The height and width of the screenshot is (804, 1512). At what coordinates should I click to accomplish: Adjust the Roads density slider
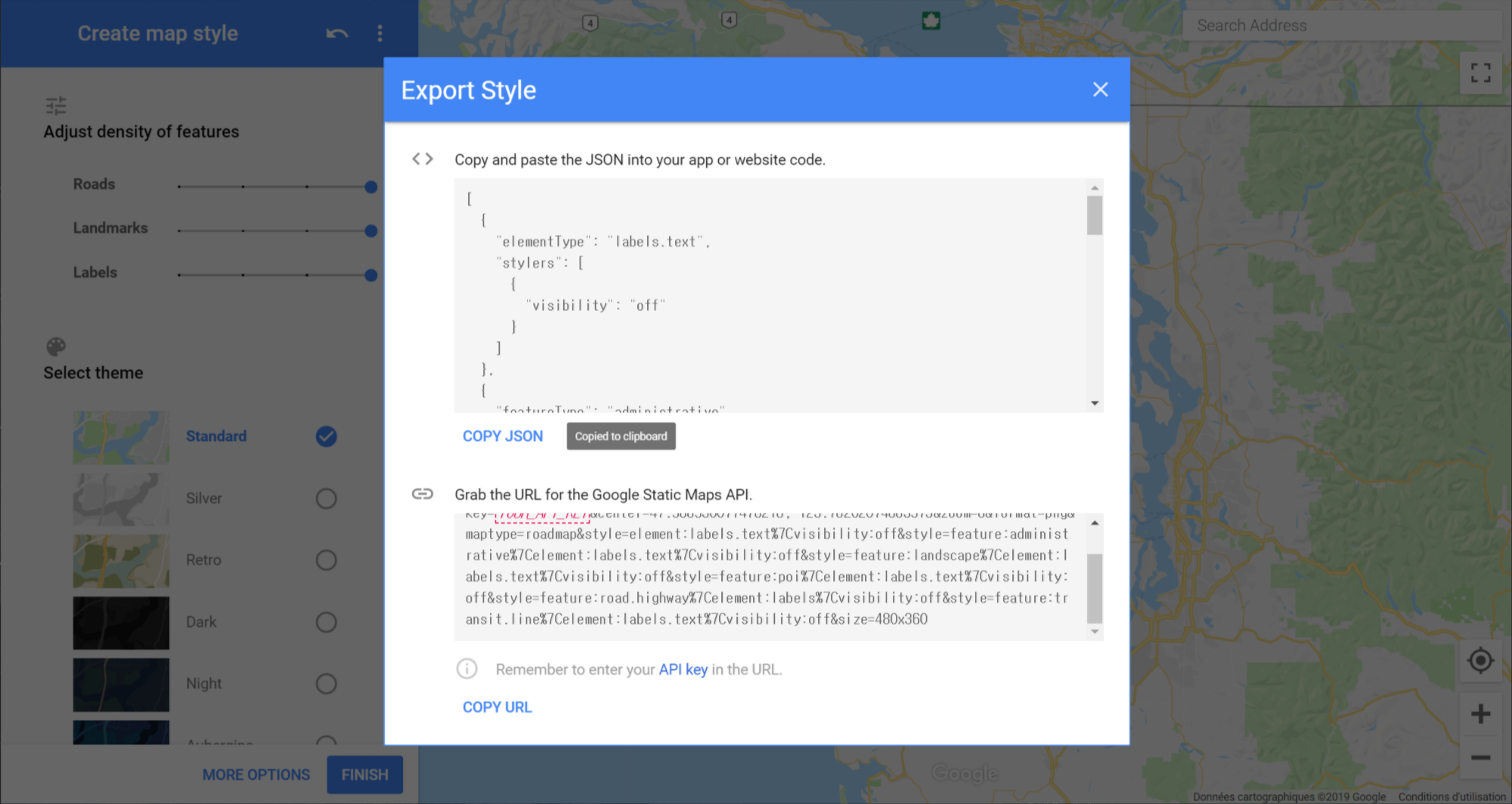pyautogui.click(x=277, y=186)
